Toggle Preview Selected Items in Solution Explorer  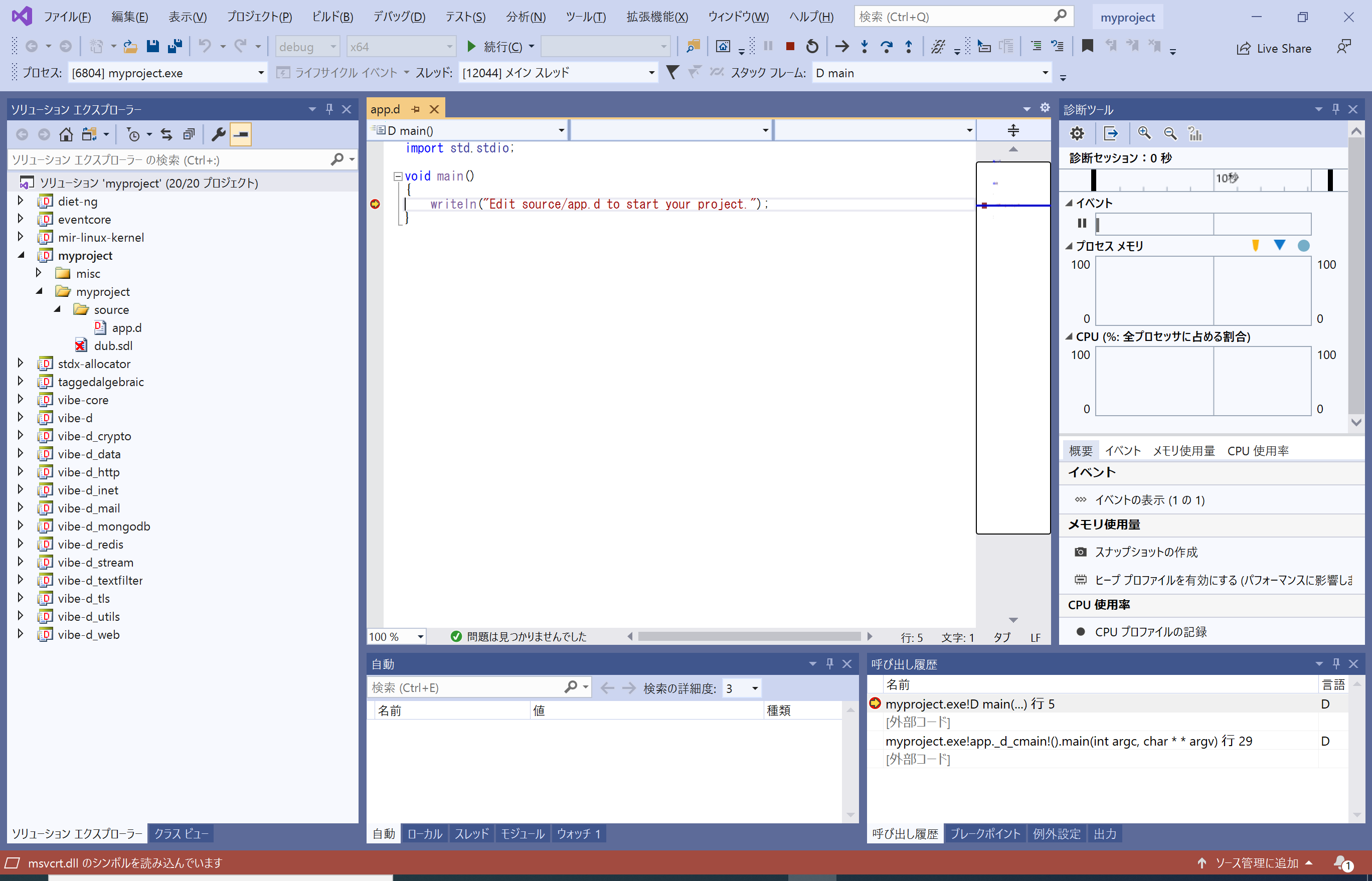coord(241,134)
